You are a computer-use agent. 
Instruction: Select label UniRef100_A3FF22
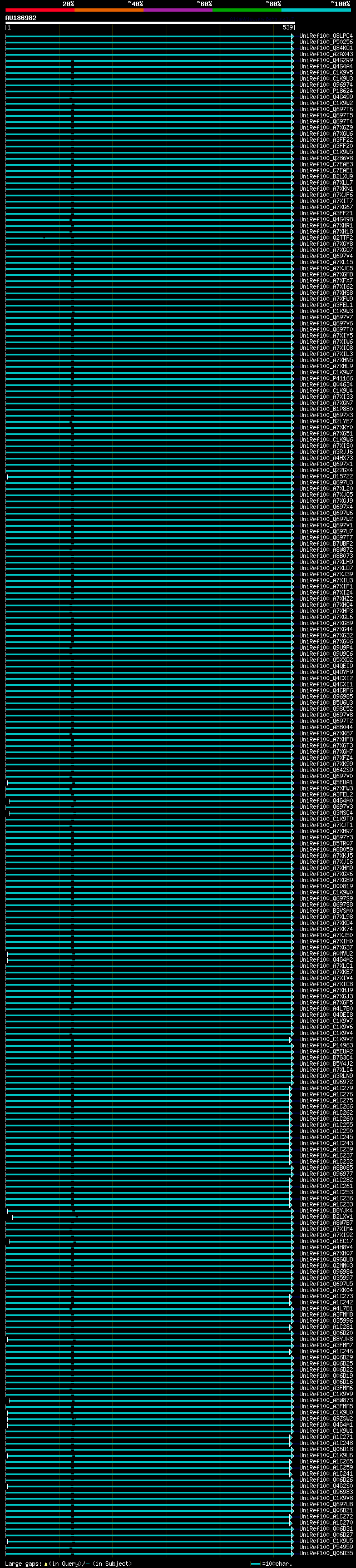point(325,140)
